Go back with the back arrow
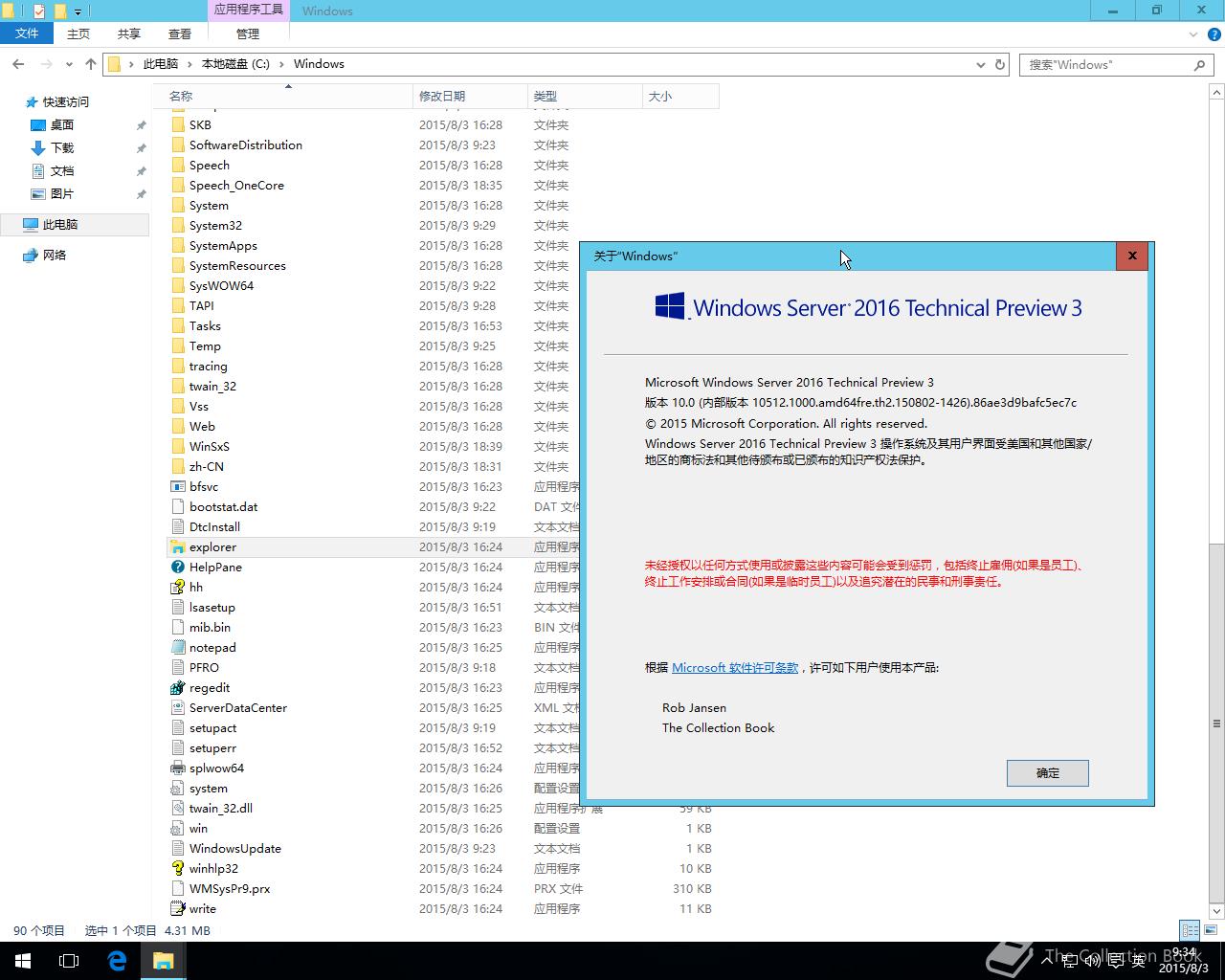Screen dimensions: 1225x980 pos(18,64)
